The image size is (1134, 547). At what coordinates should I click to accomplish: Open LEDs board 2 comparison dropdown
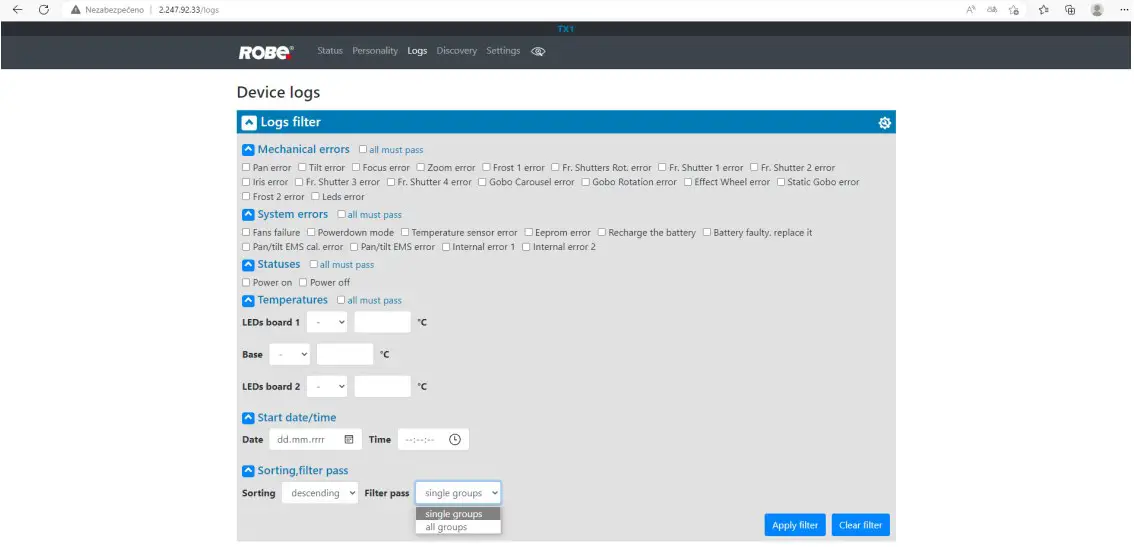click(x=327, y=386)
